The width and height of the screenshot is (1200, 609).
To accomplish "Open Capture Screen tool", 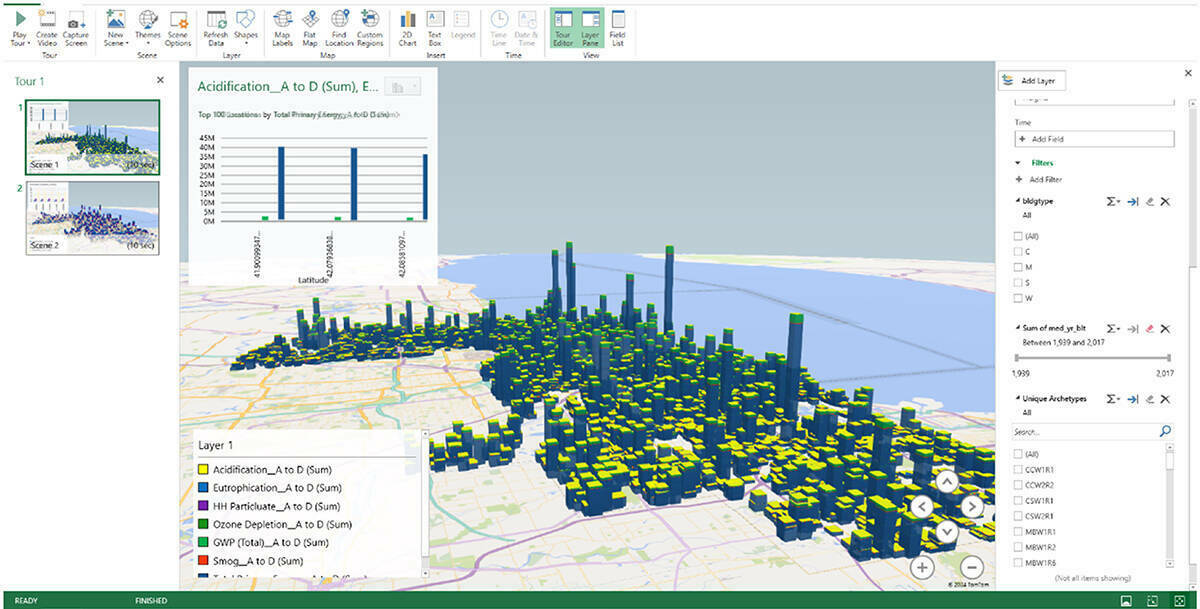I will pyautogui.click(x=76, y=20).
